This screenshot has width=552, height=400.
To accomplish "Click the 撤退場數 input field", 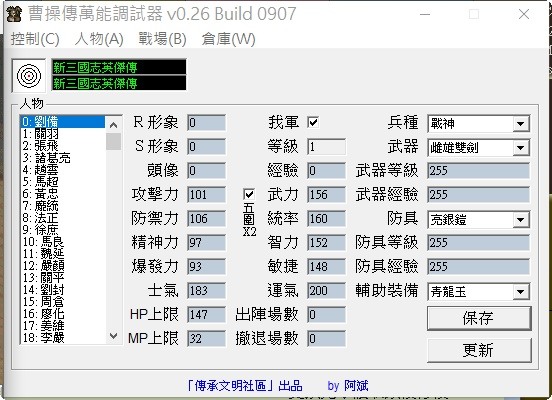I will tap(327, 338).
